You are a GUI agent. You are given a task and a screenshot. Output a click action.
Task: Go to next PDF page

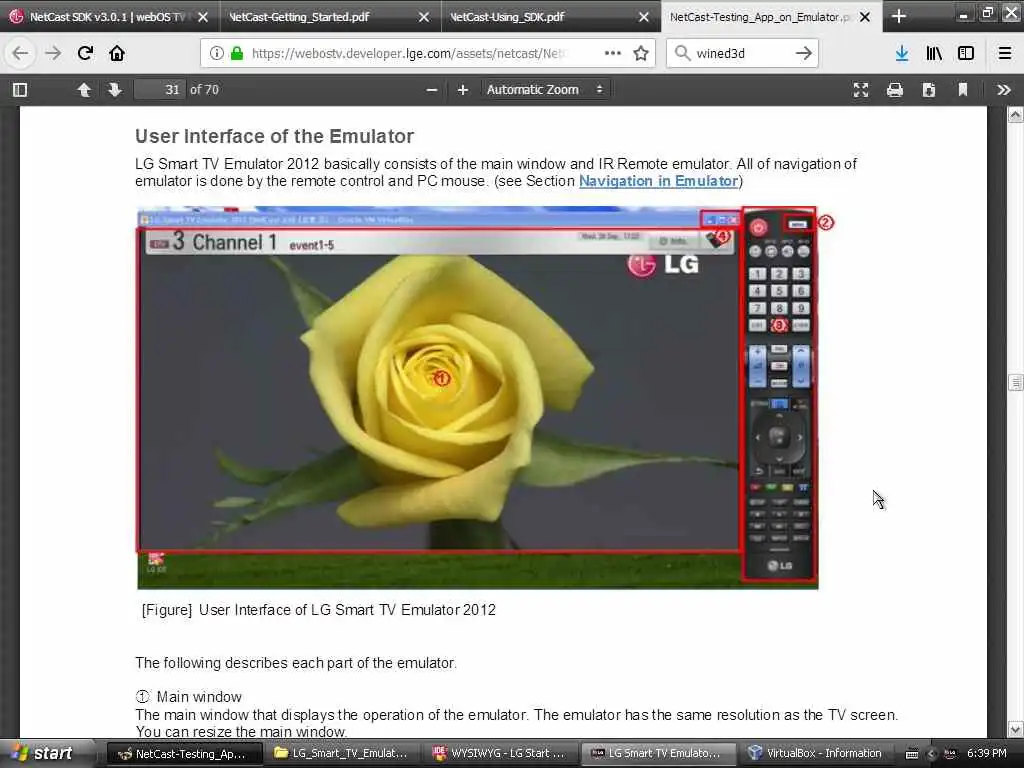tap(115, 89)
